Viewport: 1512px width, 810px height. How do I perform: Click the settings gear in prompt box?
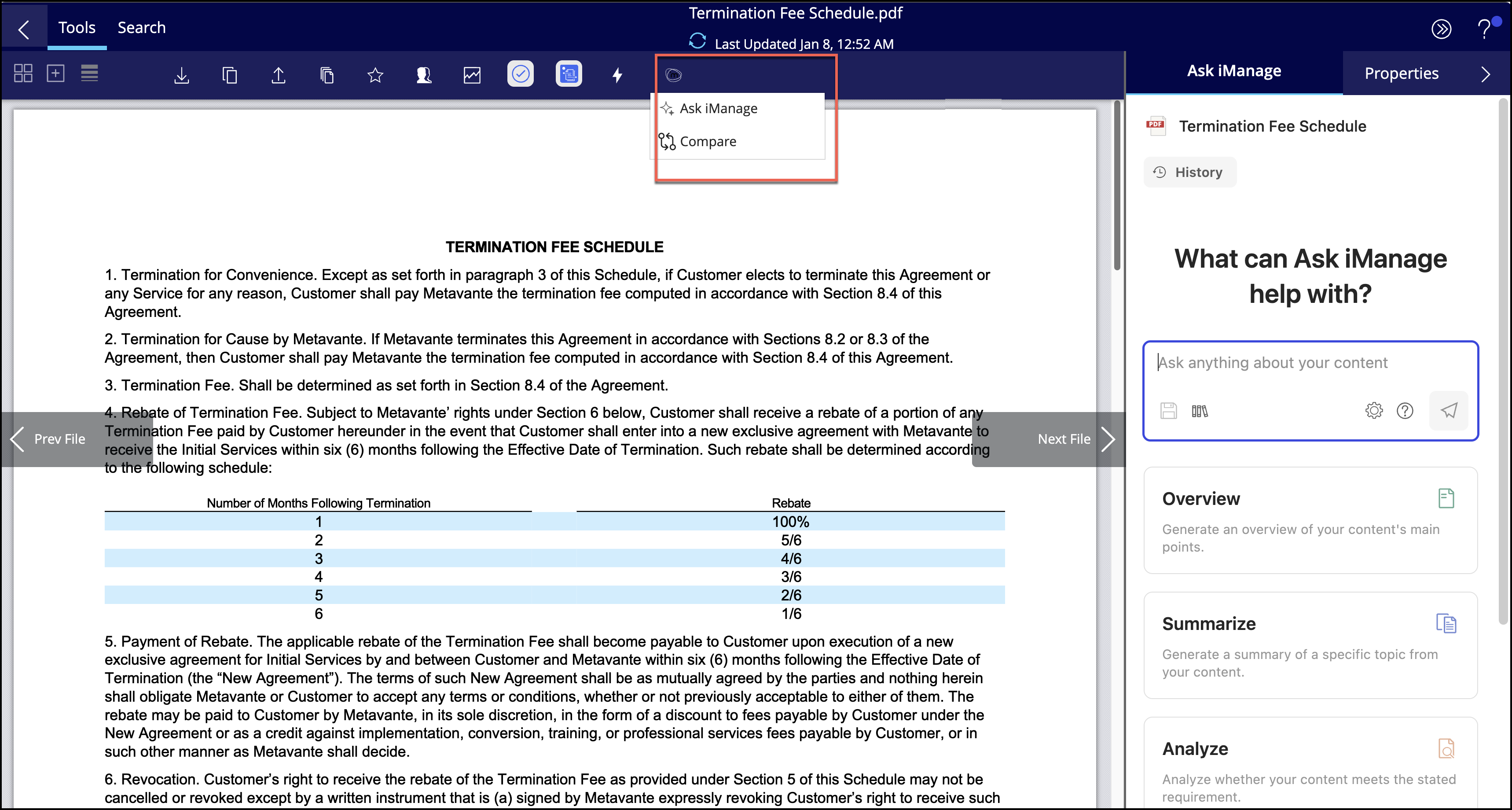[x=1374, y=411]
